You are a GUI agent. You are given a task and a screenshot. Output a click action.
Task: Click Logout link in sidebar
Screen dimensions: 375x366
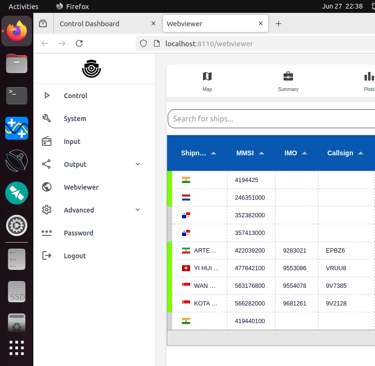[x=75, y=256]
